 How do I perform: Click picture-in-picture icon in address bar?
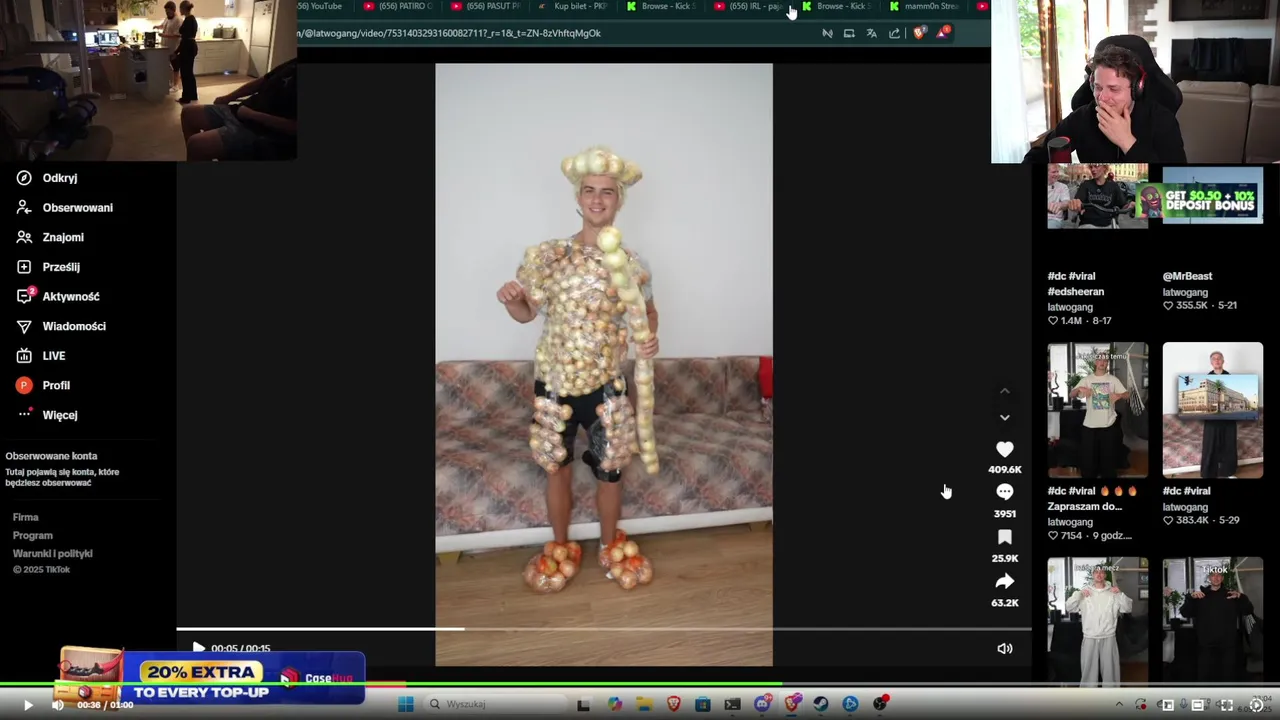click(849, 33)
